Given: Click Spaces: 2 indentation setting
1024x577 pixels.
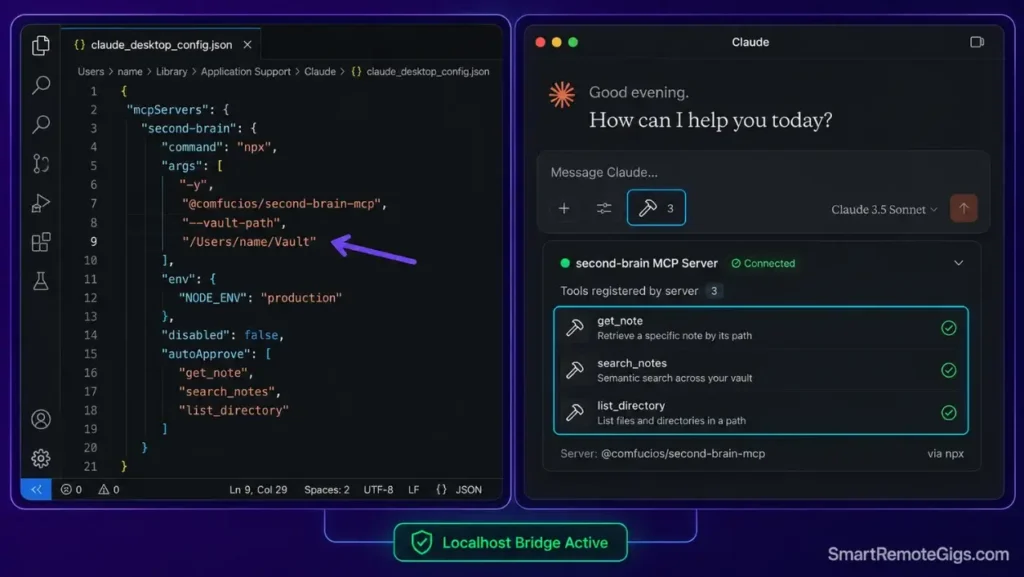Looking at the screenshot, I should 327,490.
